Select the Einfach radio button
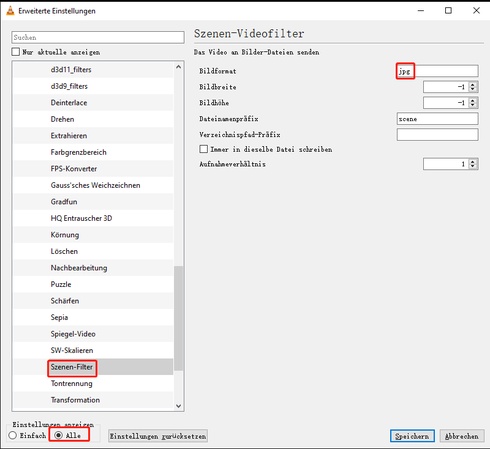Screen dimensions: 490x449 pyautogui.click(x=13, y=436)
